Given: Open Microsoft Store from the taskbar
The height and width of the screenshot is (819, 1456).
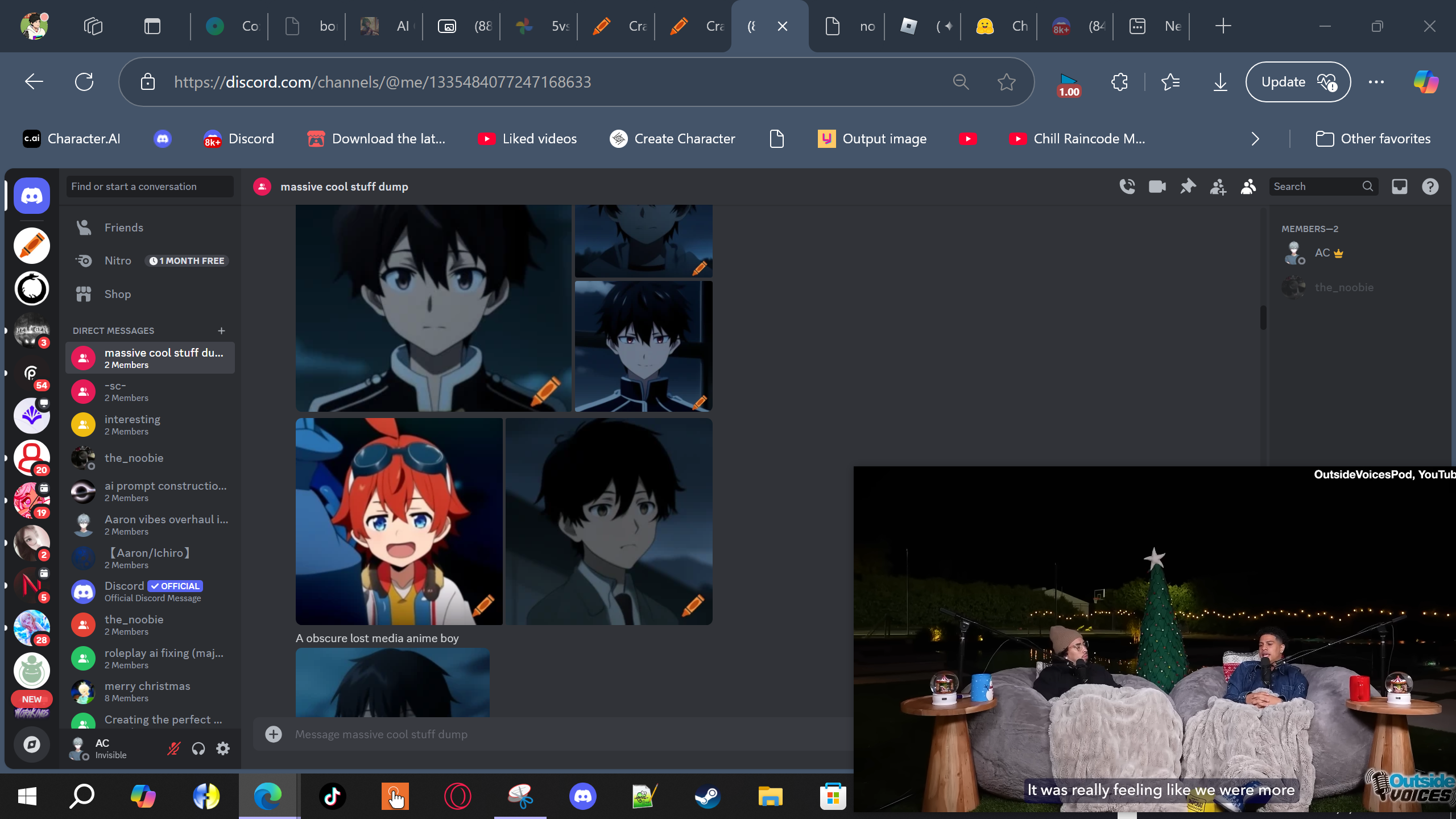Looking at the screenshot, I should pyautogui.click(x=833, y=796).
